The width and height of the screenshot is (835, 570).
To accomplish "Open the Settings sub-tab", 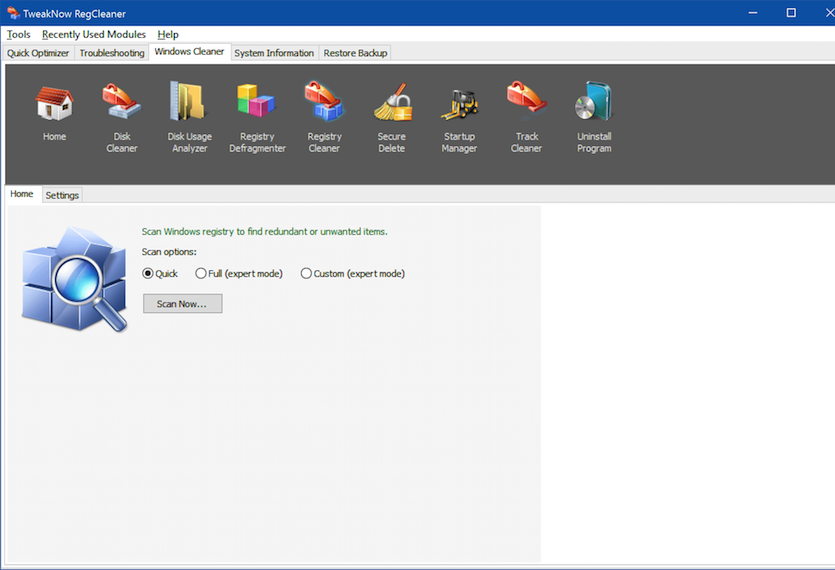I will click(62, 196).
